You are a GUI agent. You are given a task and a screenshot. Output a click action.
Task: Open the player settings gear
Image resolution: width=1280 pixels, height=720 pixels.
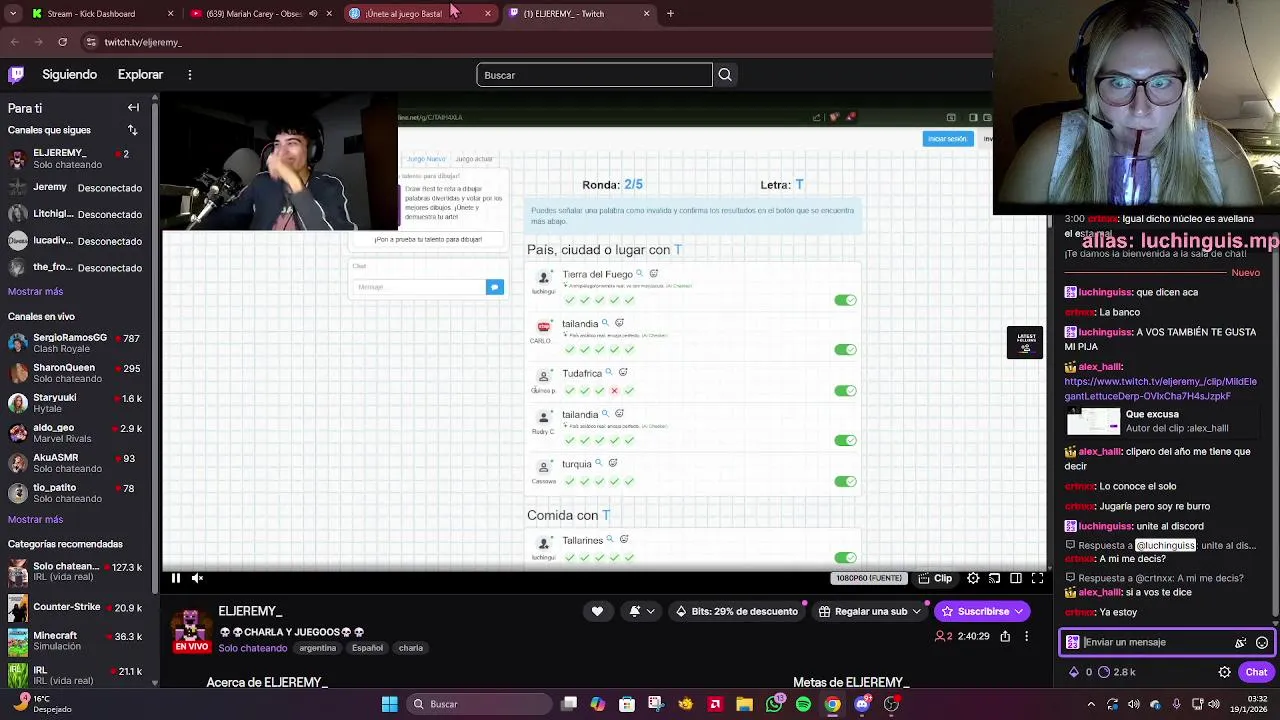tap(973, 578)
